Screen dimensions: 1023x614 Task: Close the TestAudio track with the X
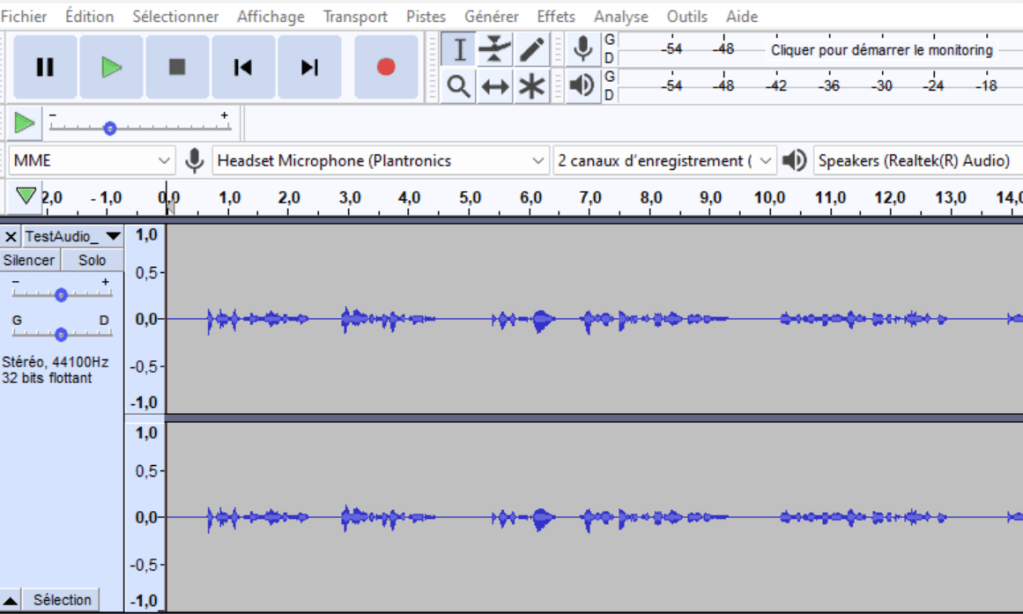pyautogui.click(x=10, y=236)
